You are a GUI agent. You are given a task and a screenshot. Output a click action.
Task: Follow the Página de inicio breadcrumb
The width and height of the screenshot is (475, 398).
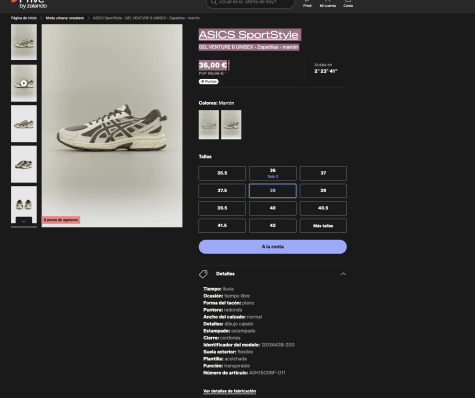(x=24, y=18)
